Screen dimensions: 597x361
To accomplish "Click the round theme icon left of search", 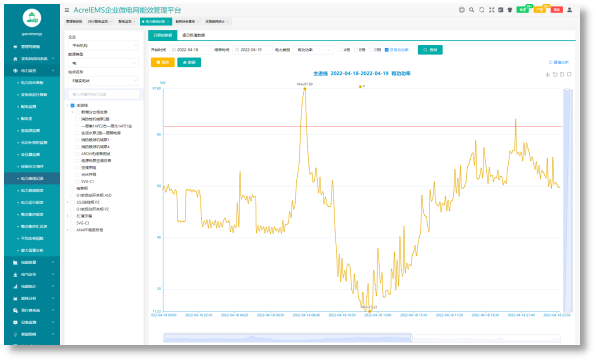I will pyautogui.click(x=462, y=10).
